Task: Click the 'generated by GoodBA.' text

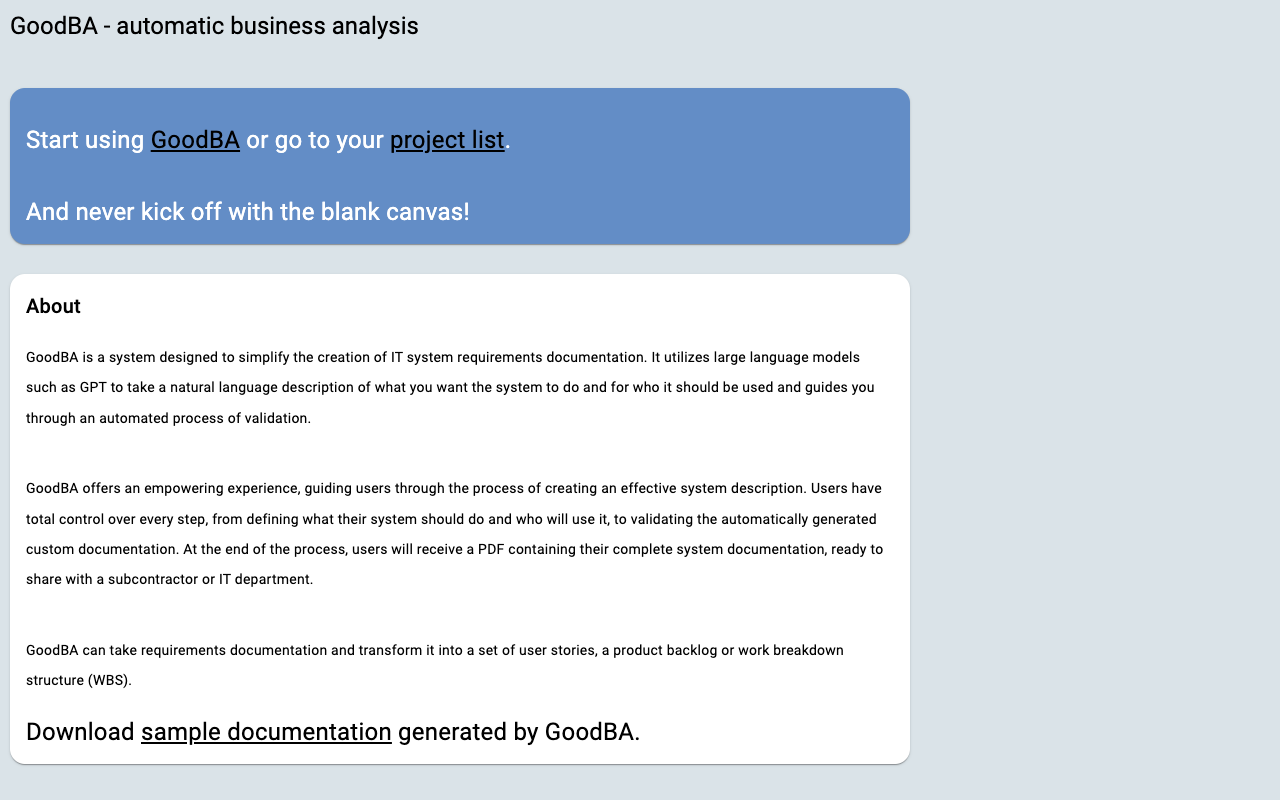Action: [x=519, y=732]
